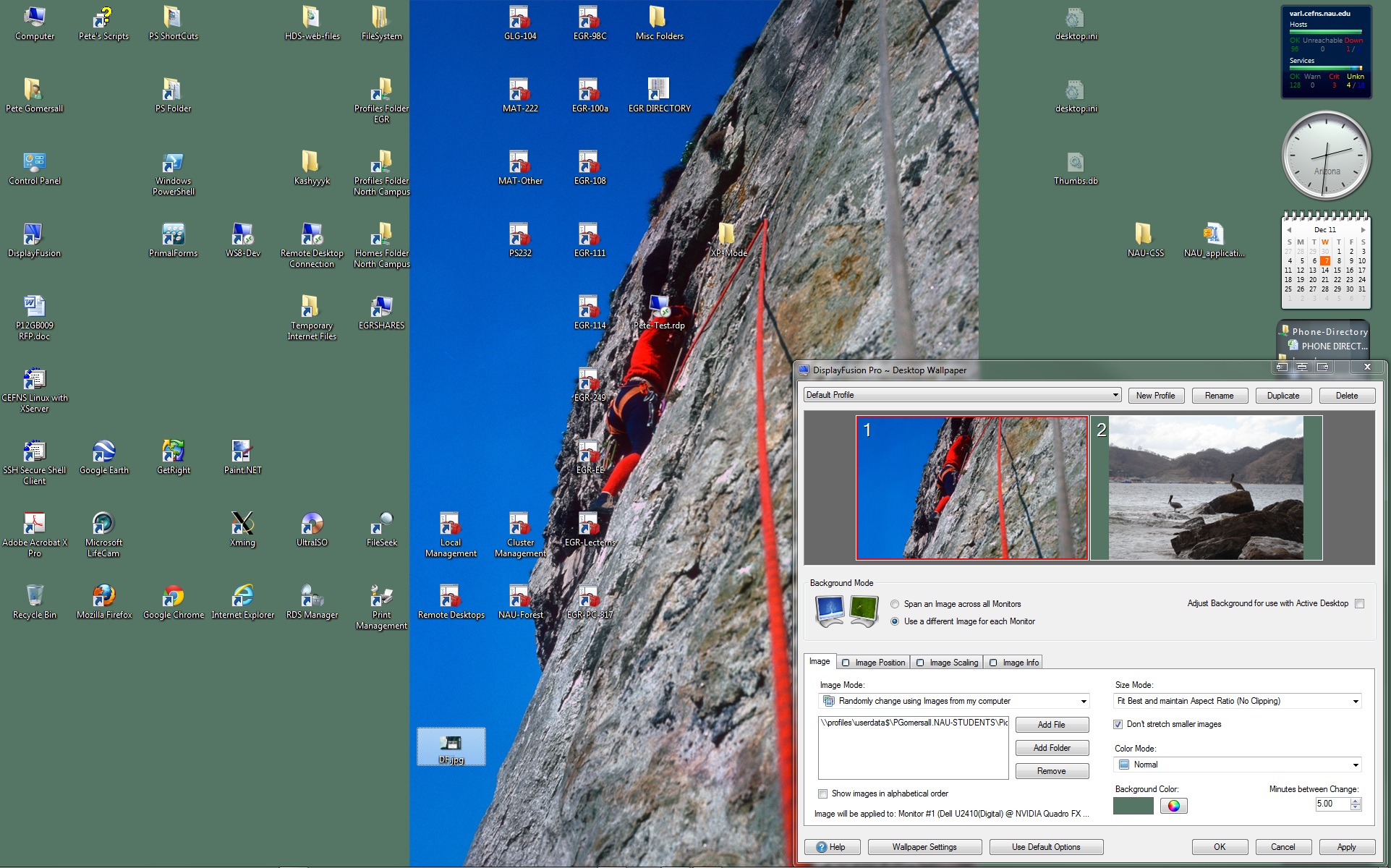The image size is (1391, 868).
Task: Open the Image Scaling tab
Action: [948, 663]
